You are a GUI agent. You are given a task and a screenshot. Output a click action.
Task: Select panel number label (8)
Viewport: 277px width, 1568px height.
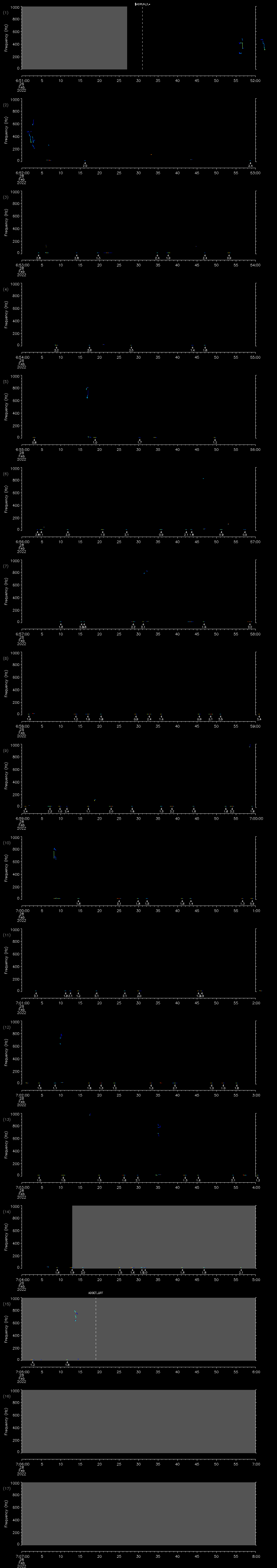pos(5,658)
